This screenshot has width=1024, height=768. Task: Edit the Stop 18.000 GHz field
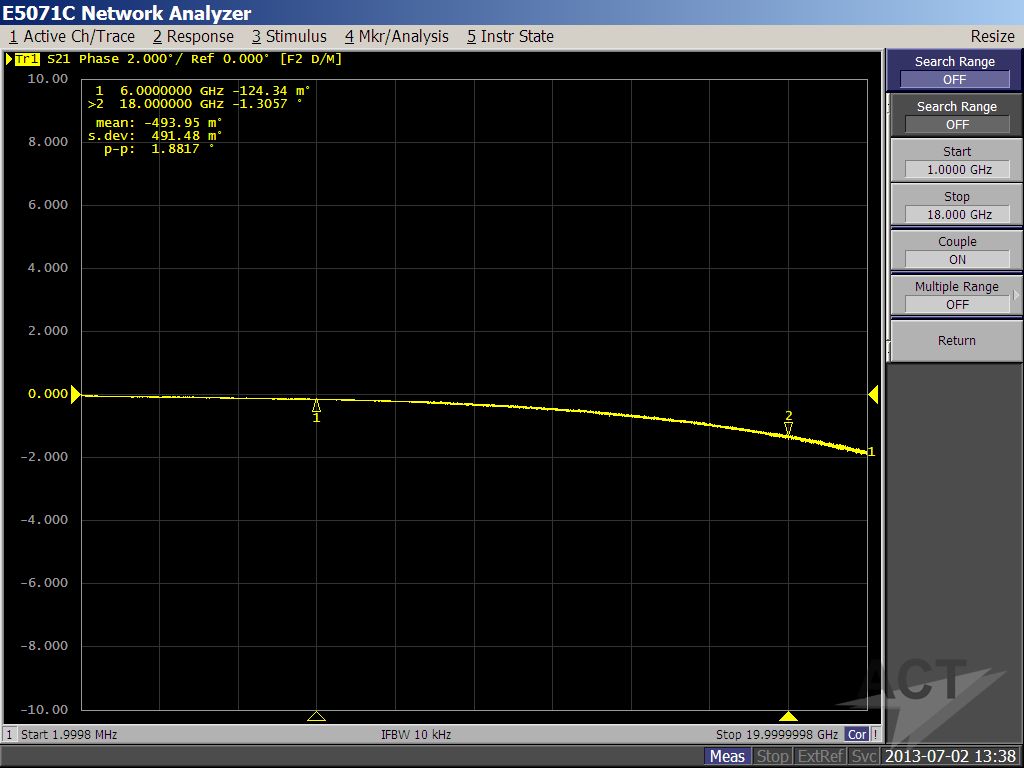[x=956, y=214]
